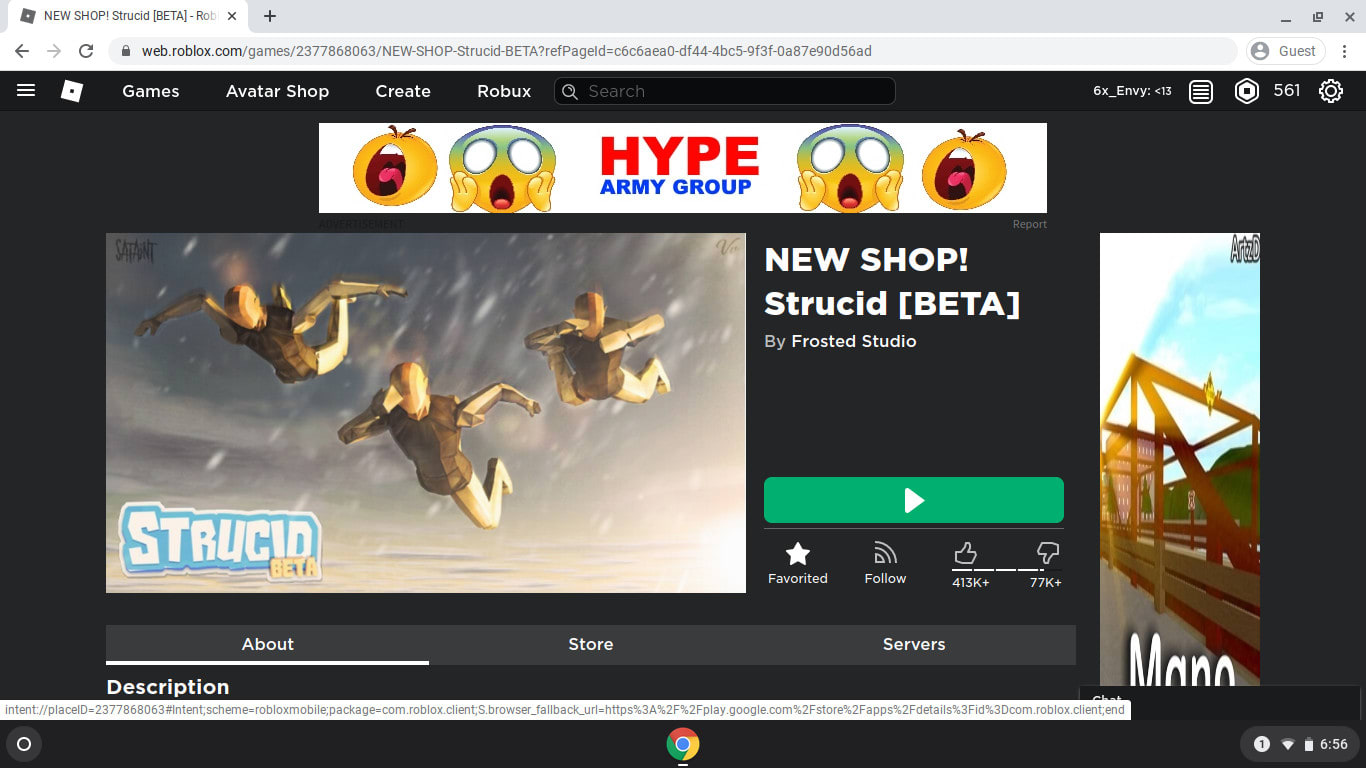Reload the page

click(86, 51)
